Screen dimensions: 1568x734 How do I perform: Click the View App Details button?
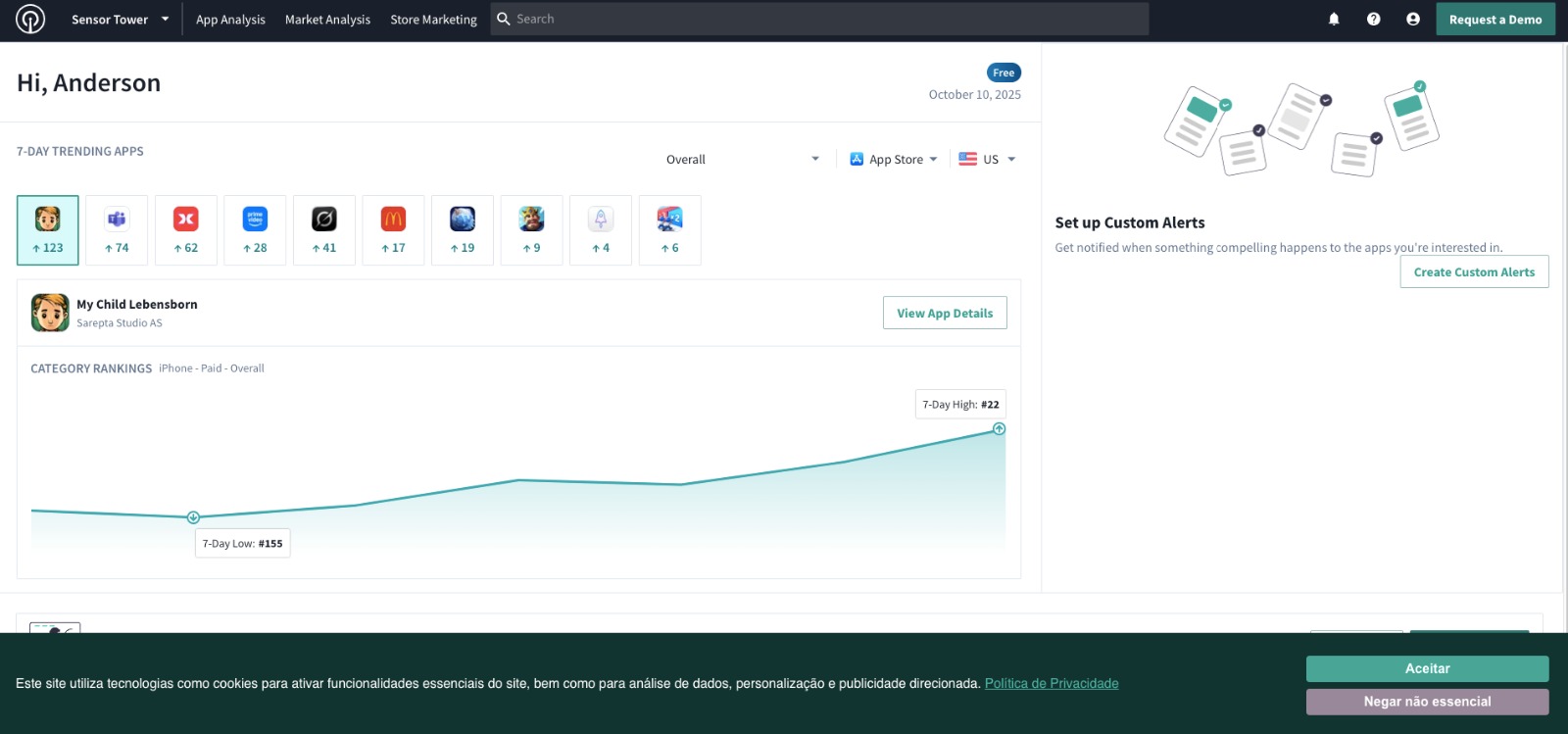(945, 313)
